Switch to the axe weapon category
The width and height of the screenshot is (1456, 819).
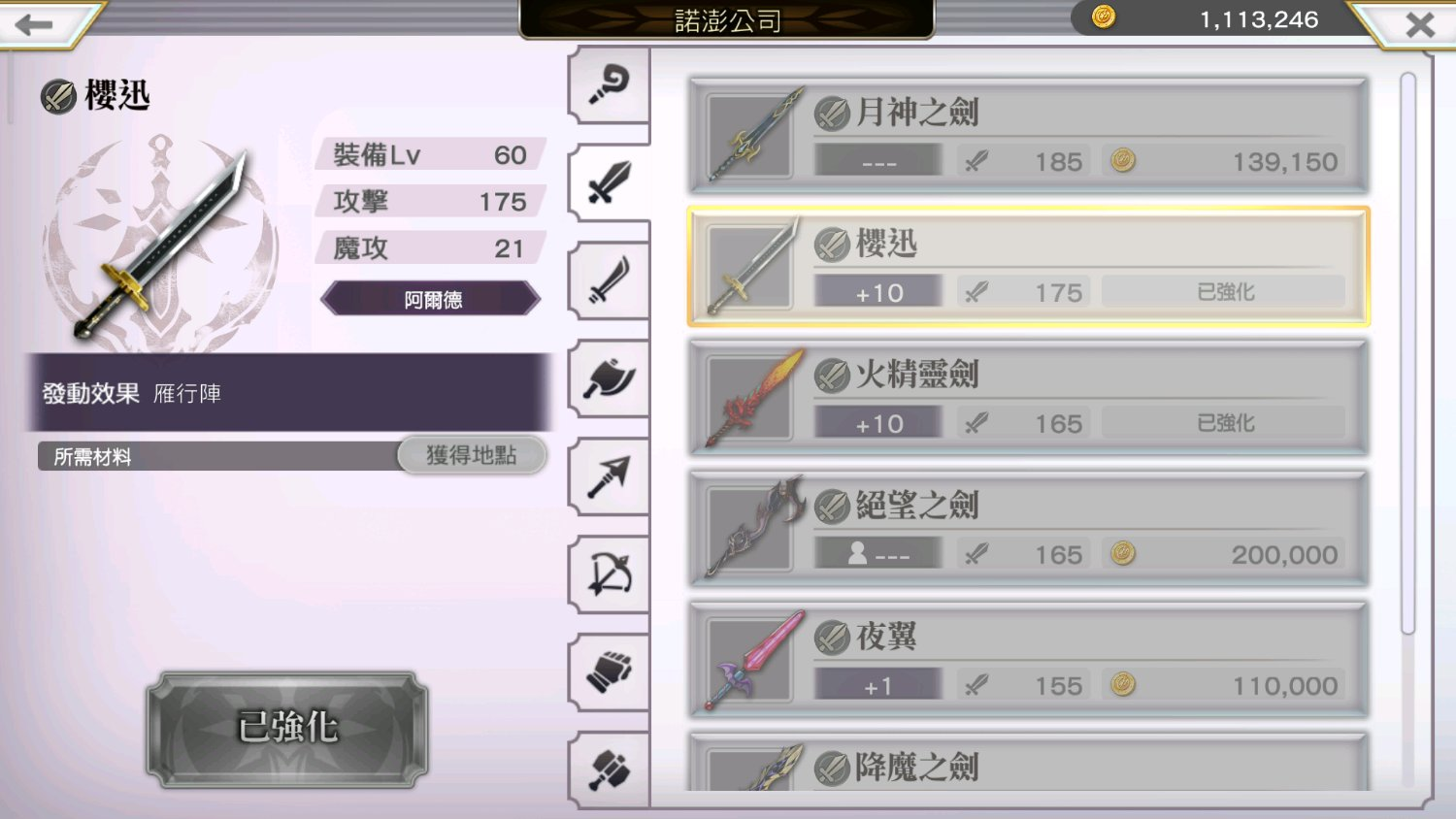609,378
